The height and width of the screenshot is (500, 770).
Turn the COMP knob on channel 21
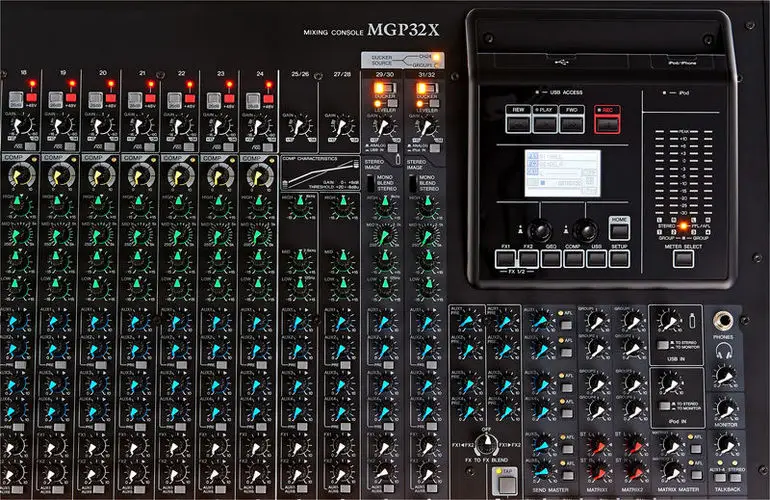(141, 176)
